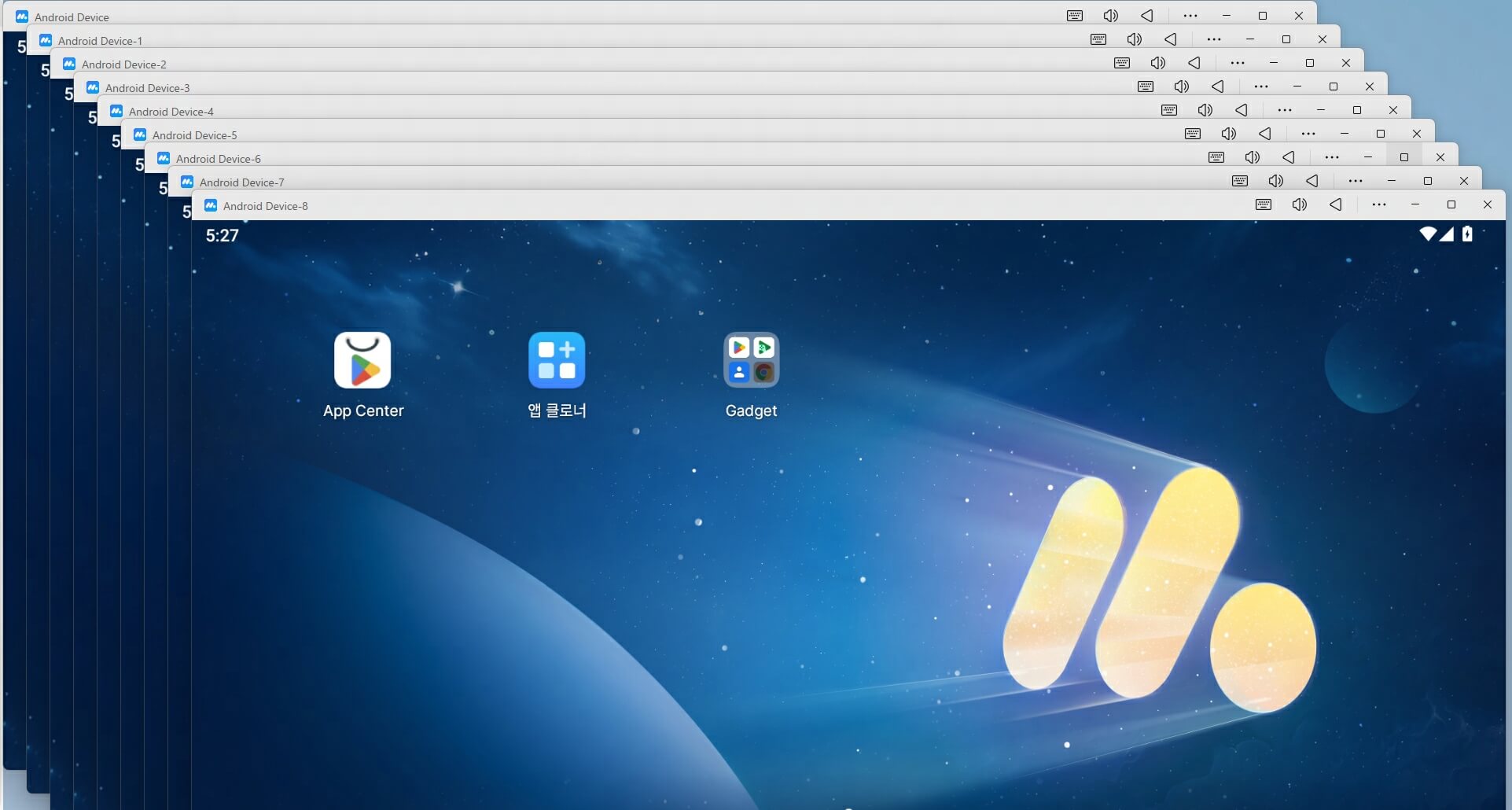Viewport: 1512px width, 810px height.
Task: Click keyboard icon in Android Device-3 window
Action: pos(1146,87)
